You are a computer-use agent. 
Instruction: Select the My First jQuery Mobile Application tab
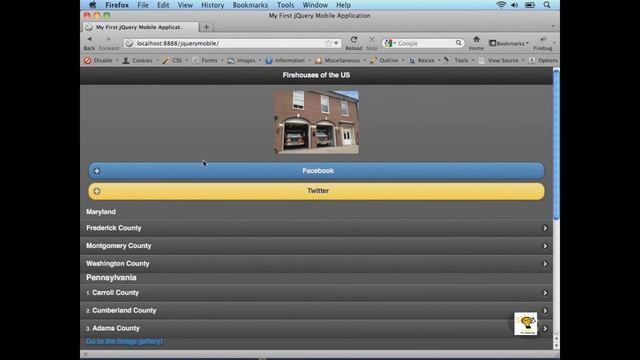click(140, 27)
